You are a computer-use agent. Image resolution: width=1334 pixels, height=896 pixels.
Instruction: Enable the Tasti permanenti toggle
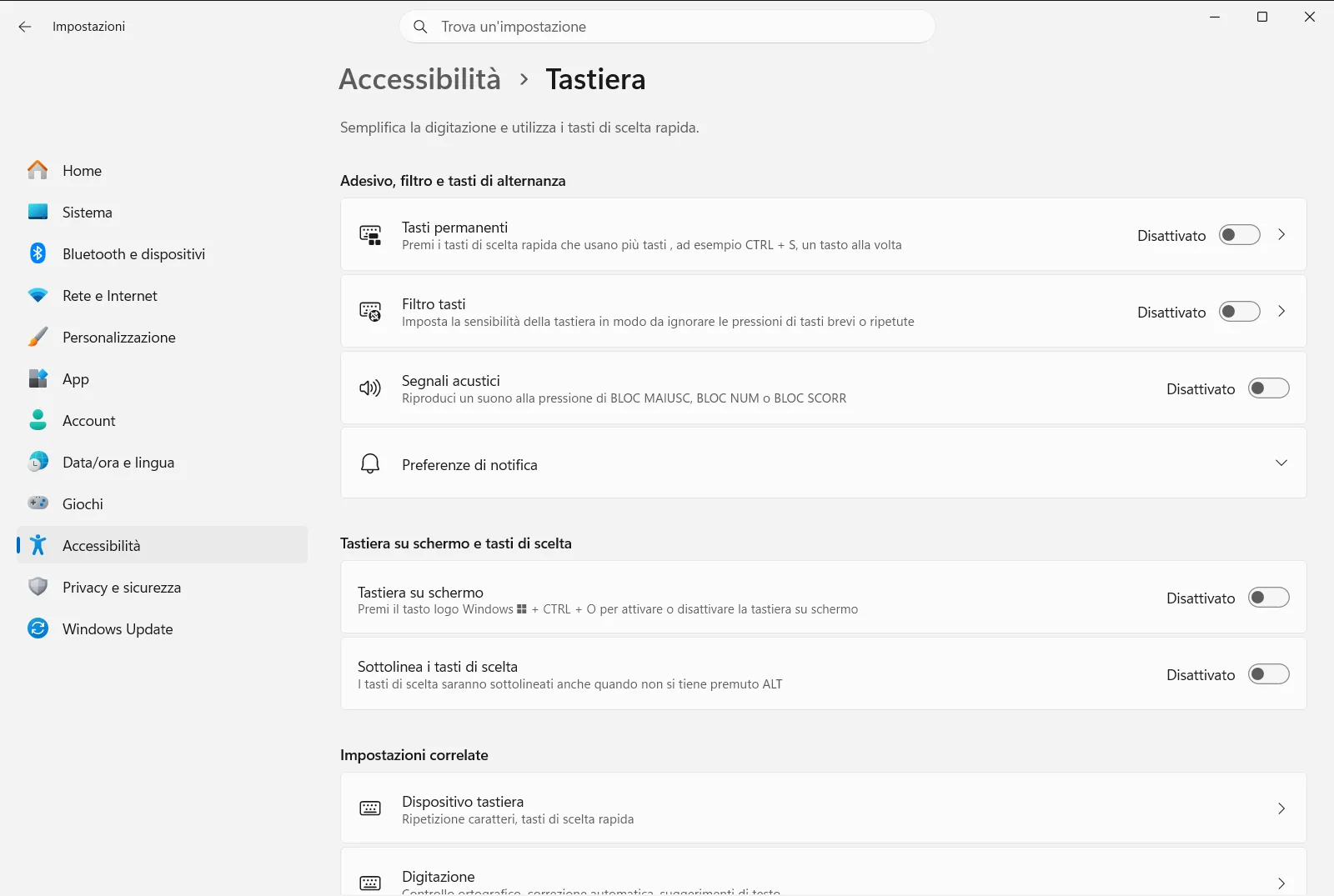point(1239,235)
